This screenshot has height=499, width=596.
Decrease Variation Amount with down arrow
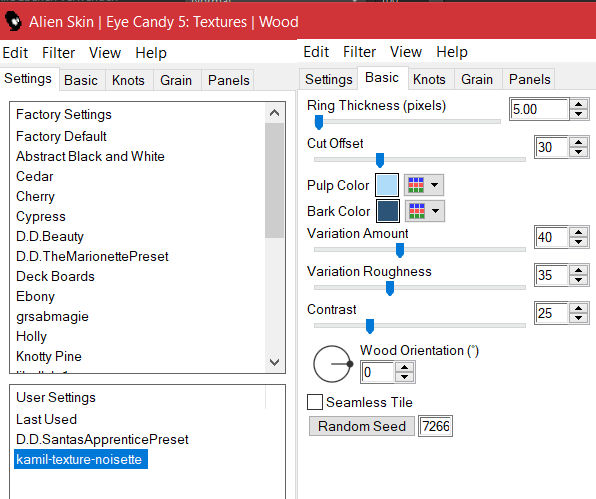[579, 242]
